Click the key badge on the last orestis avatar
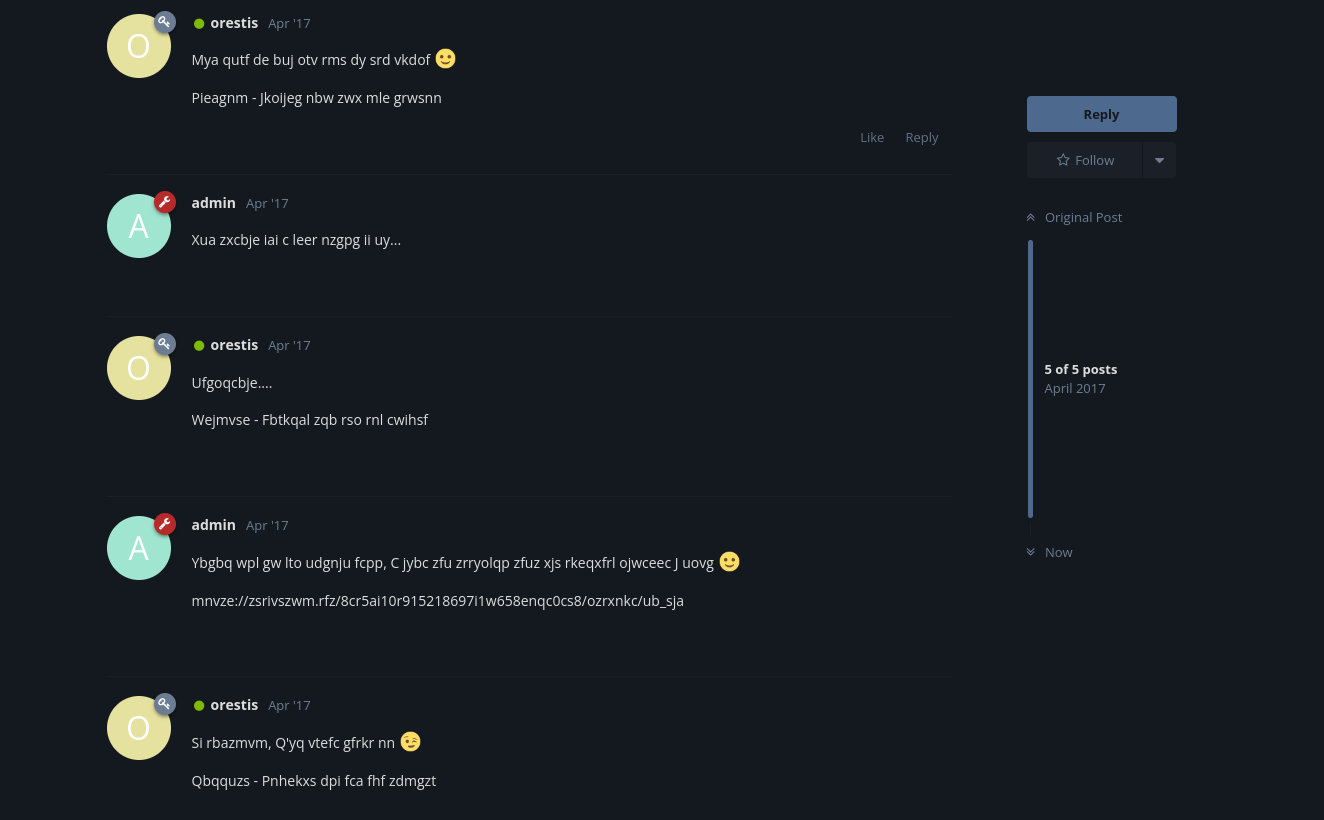 (x=165, y=704)
